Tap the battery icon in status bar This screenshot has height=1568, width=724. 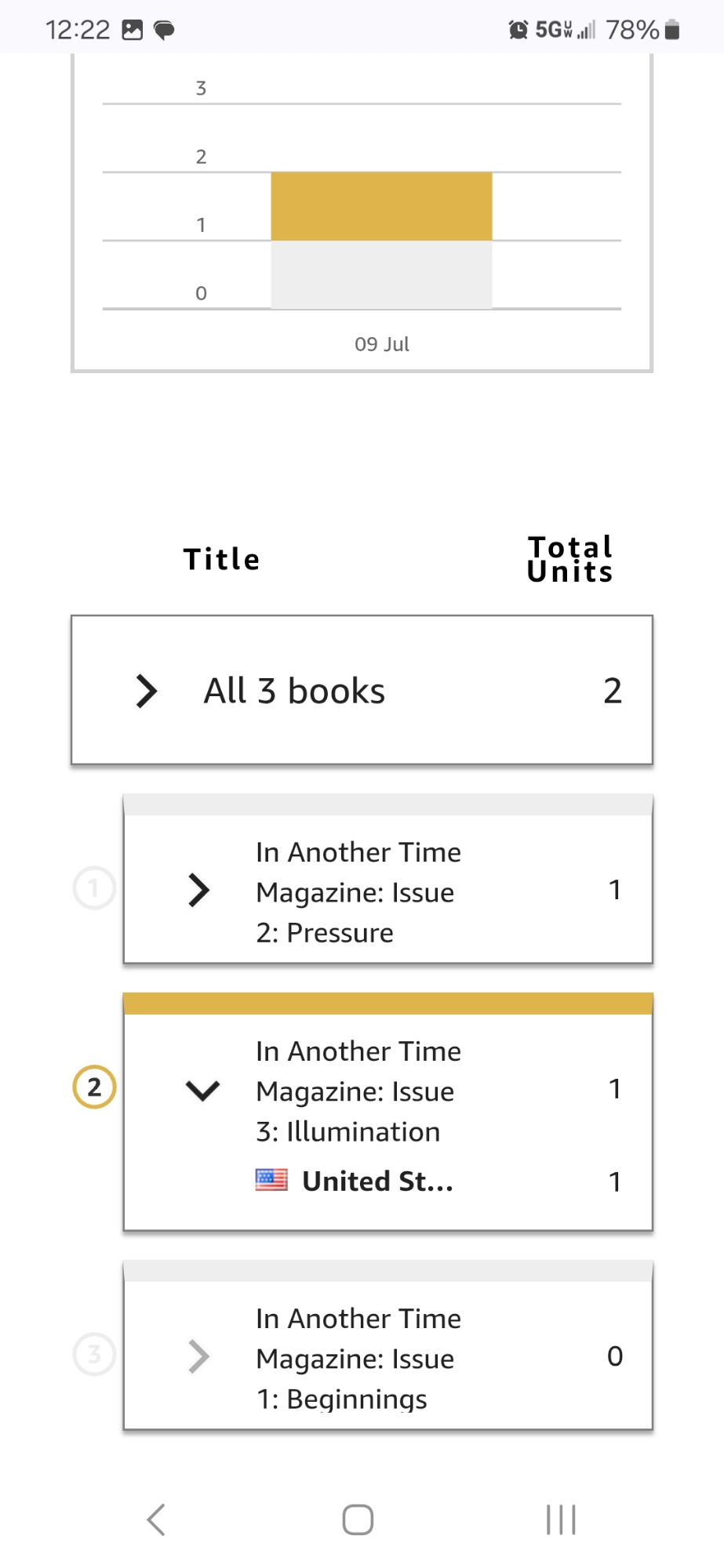[671, 30]
